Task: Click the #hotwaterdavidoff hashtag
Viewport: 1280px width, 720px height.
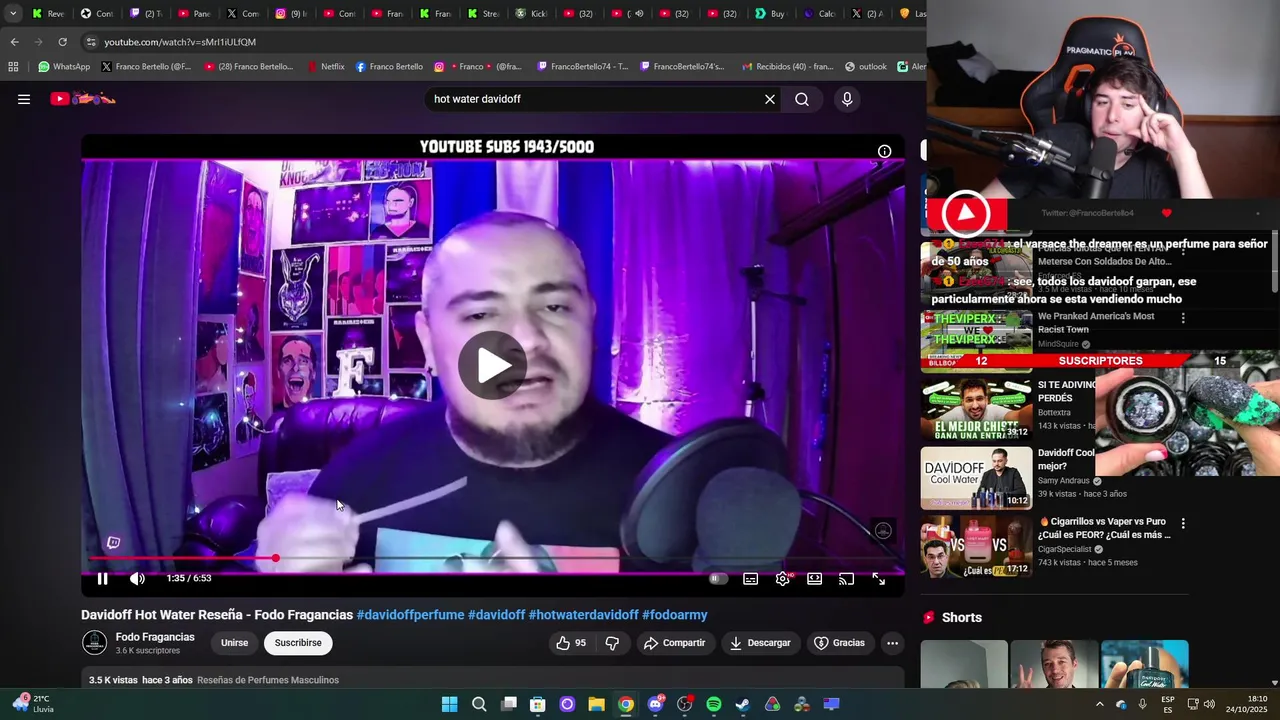Action: [583, 615]
